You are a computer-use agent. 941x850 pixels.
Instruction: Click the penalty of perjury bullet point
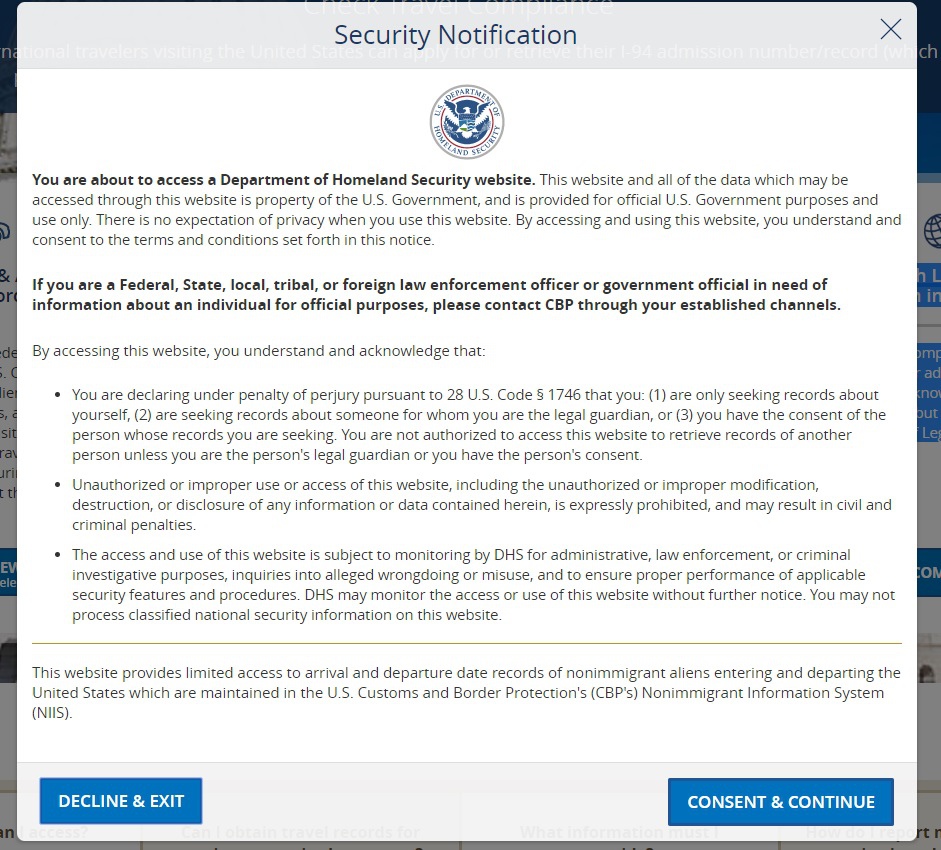click(478, 425)
